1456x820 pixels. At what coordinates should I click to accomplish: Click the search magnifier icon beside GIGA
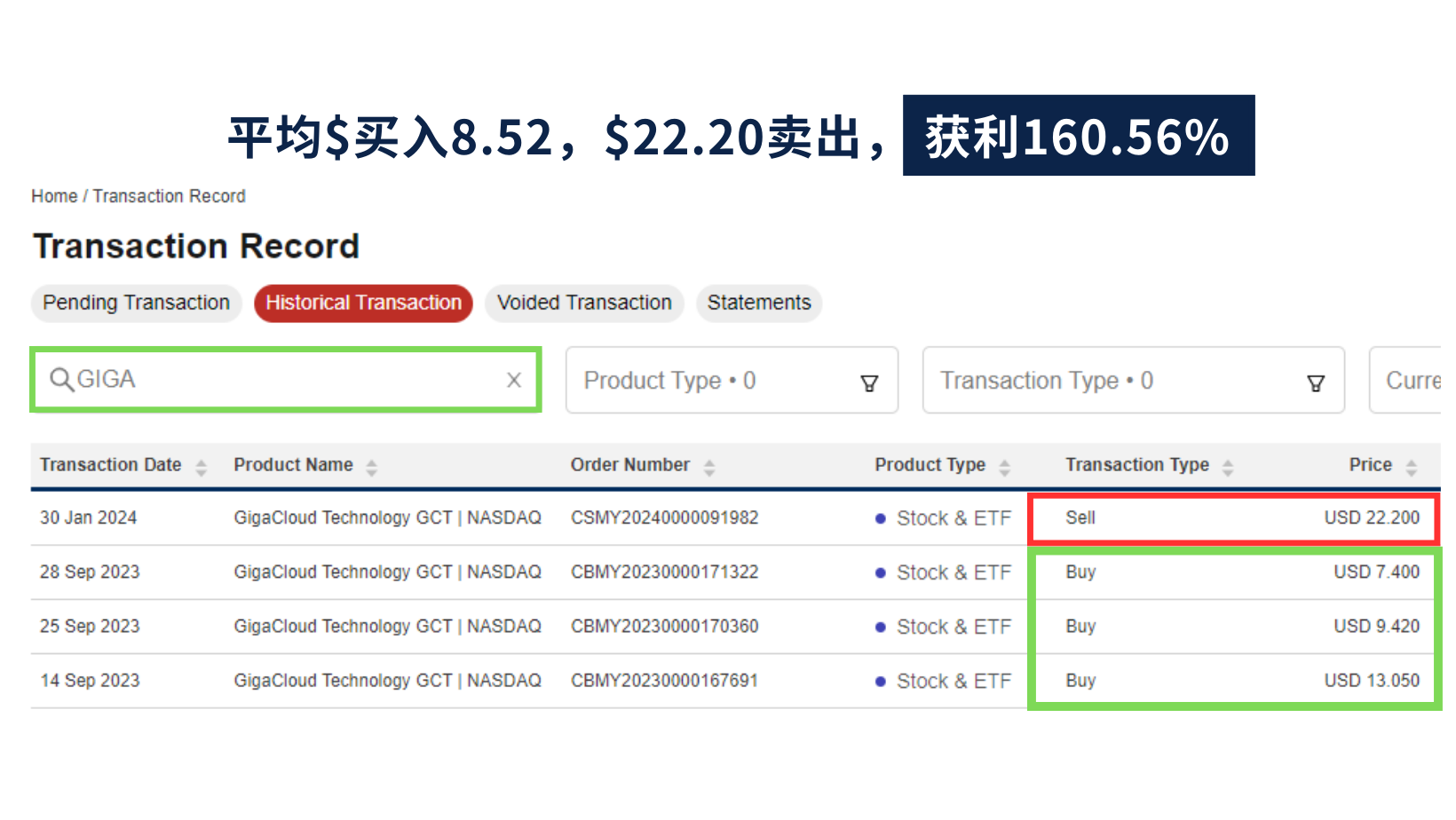[61, 380]
